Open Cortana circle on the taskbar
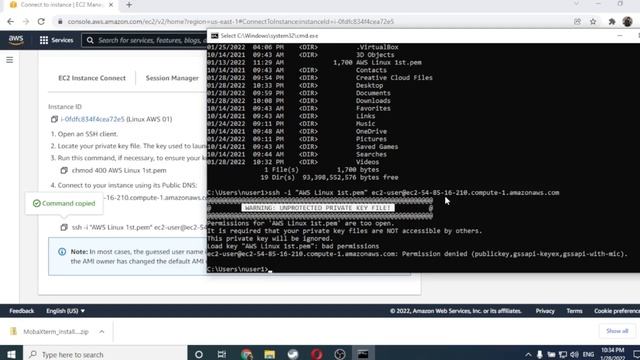Viewport: 640px width, 360px height. pos(199,354)
